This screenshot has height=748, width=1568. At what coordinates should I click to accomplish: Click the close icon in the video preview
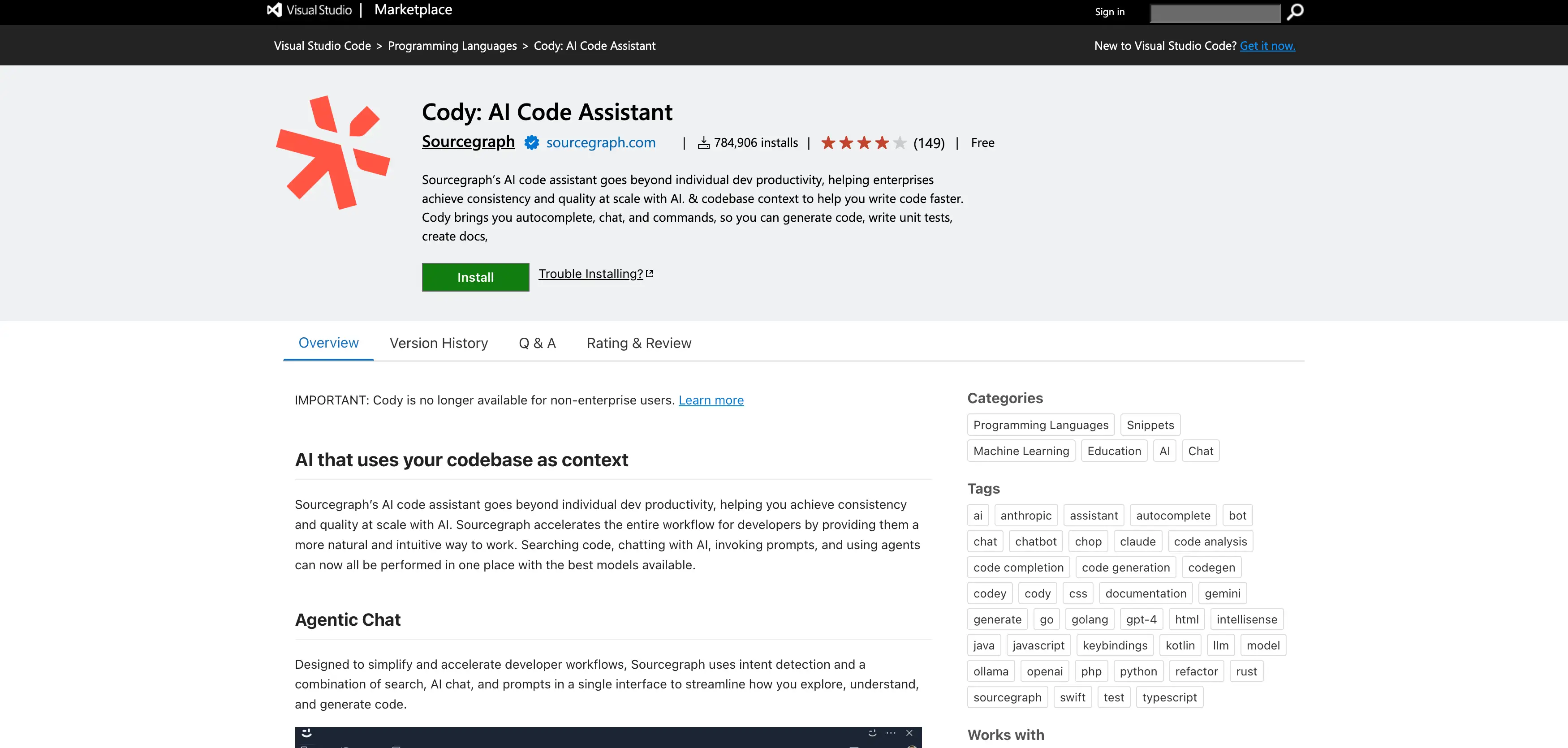point(909,733)
